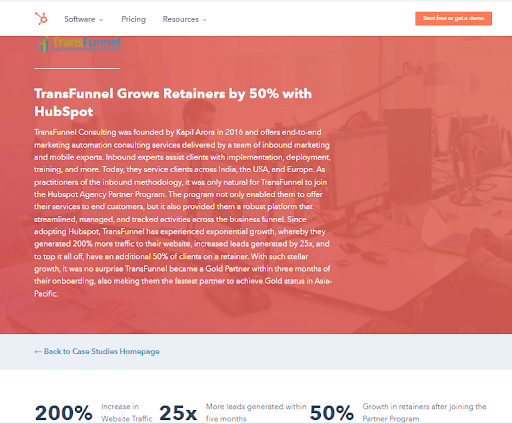
Task: Go to the Pricing page
Action: [x=133, y=19]
